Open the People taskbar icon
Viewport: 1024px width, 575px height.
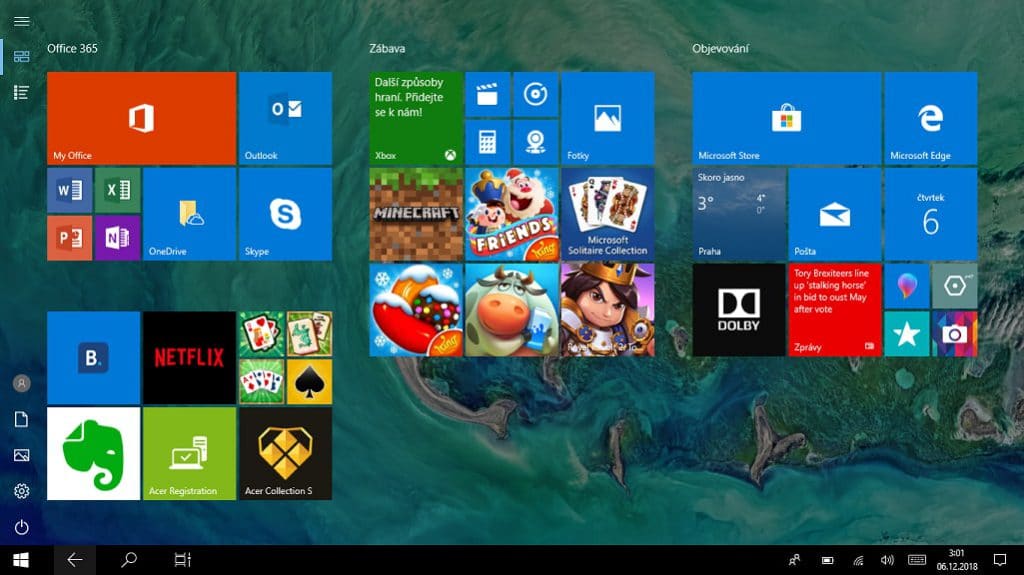(795, 560)
